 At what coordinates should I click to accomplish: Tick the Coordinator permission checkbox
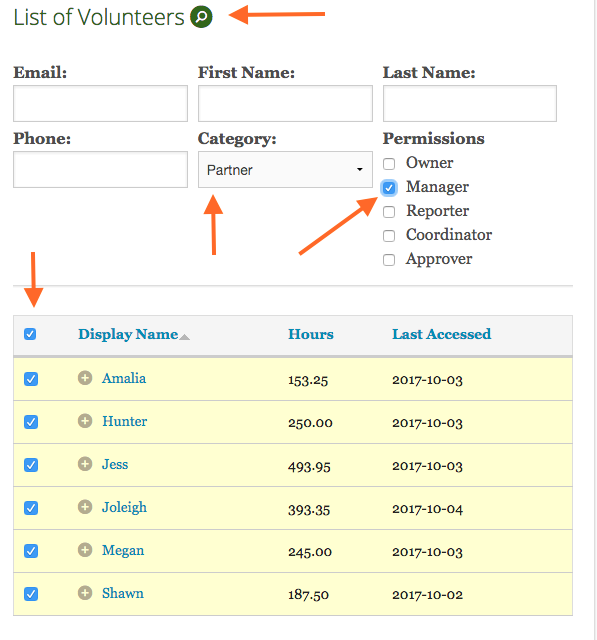[389, 236]
